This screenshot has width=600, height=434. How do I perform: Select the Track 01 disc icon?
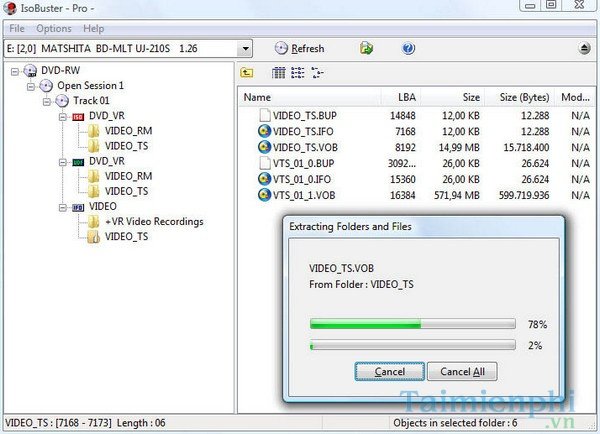tap(62, 101)
